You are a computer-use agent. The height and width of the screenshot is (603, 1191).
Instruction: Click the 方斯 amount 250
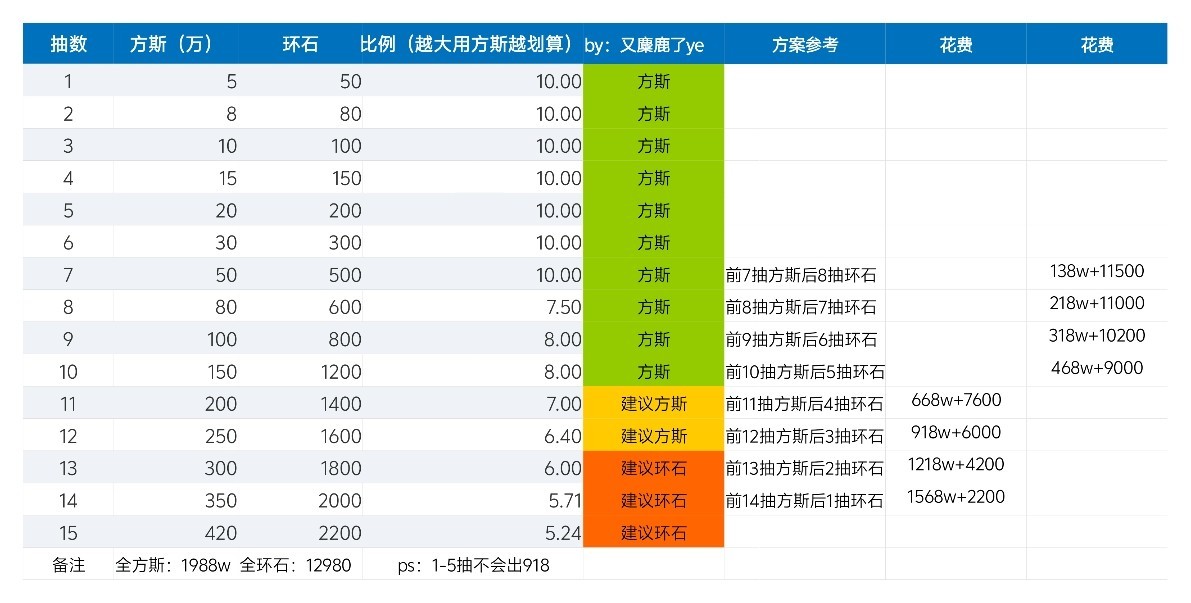221,436
